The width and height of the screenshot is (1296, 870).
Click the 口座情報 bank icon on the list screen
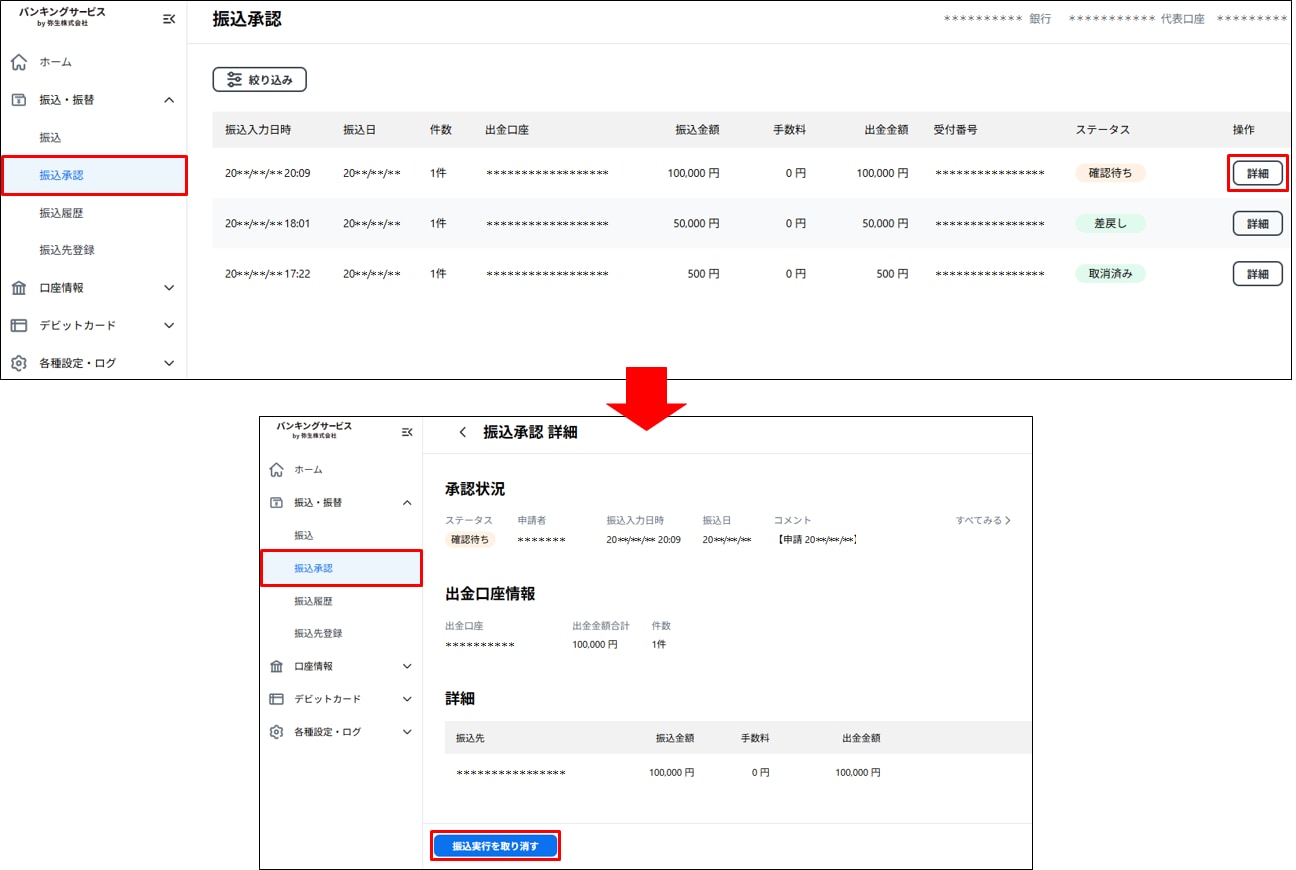click(x=18, y=288)
